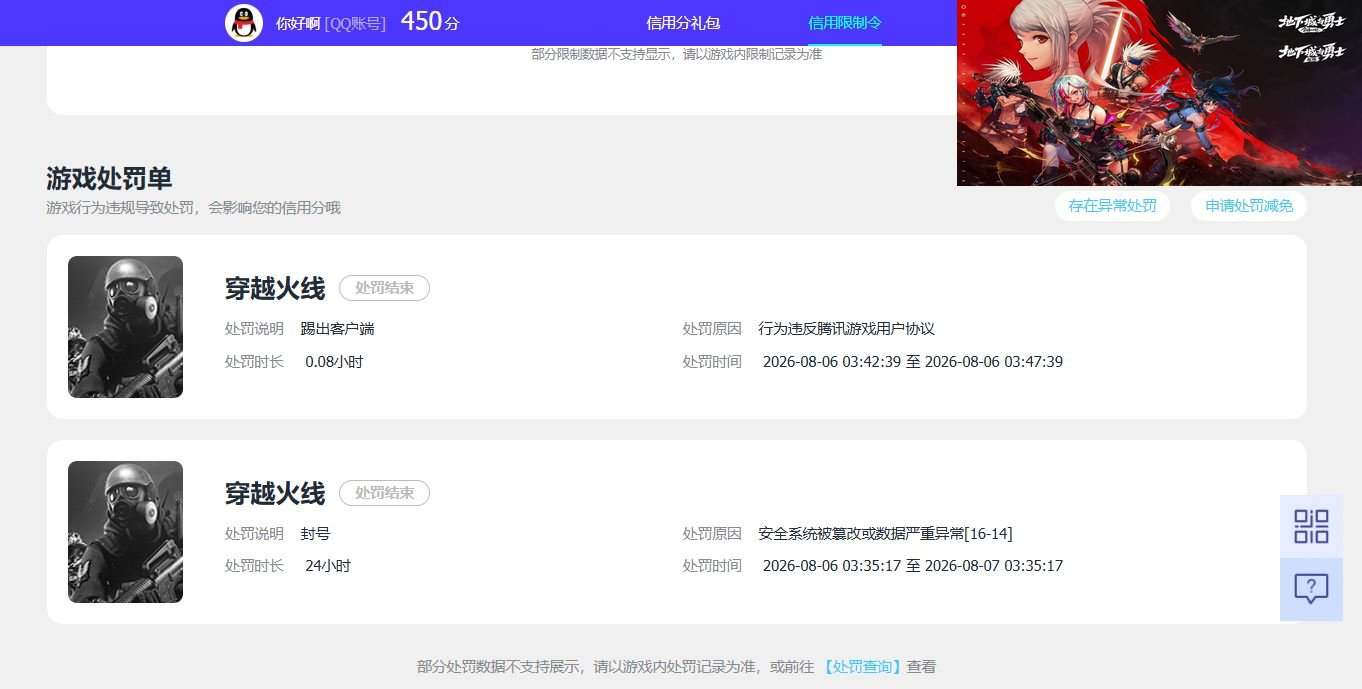This screenshot has width=1362, height=689.
Task: Click the 你好啊 username text
Action: click(x=298, y=23)
